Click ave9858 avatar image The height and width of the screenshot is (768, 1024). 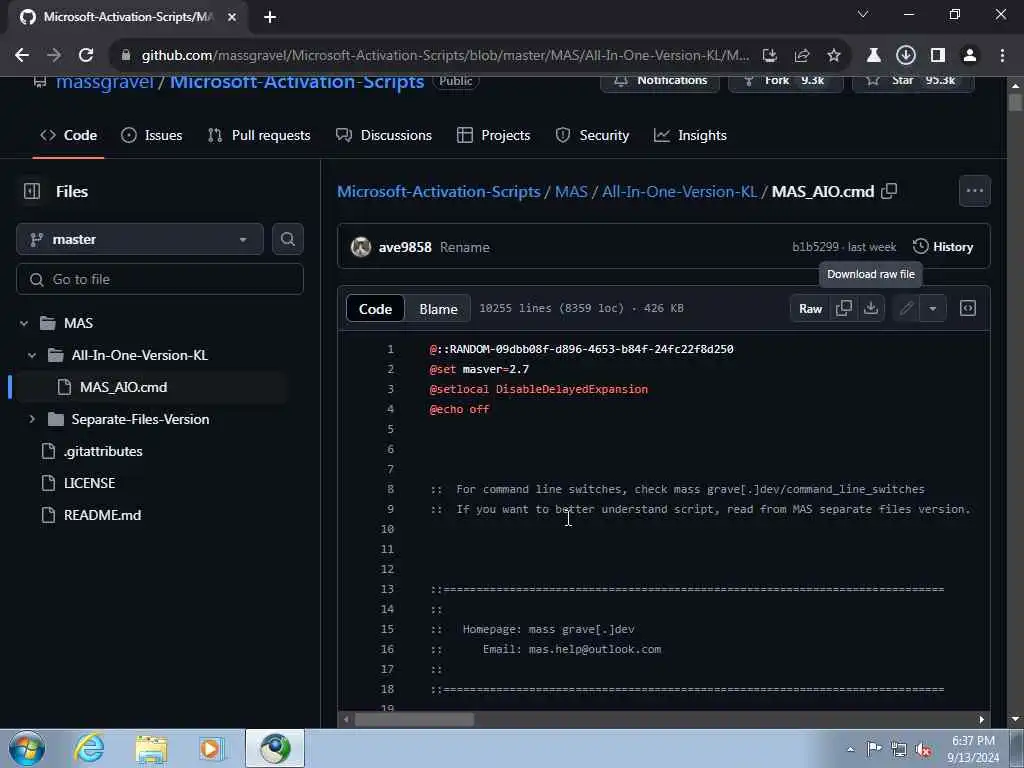(360, 247)
